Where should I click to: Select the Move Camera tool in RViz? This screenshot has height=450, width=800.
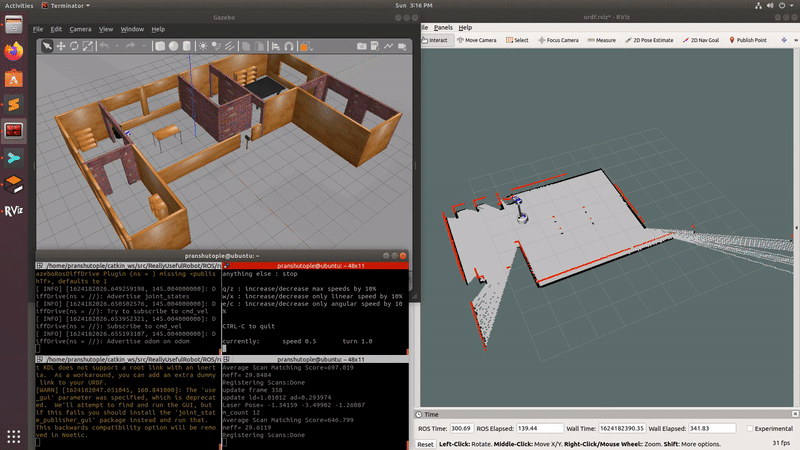[x=477, y=40]
